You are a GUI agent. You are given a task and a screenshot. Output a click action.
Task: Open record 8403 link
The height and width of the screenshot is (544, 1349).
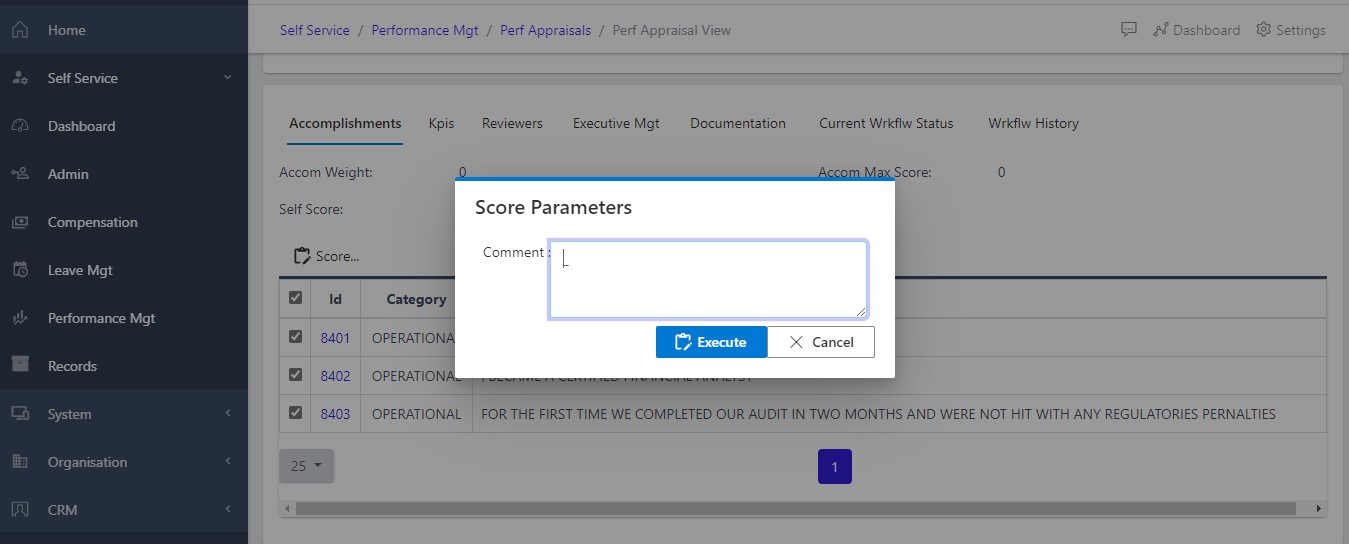click(335, 413)
